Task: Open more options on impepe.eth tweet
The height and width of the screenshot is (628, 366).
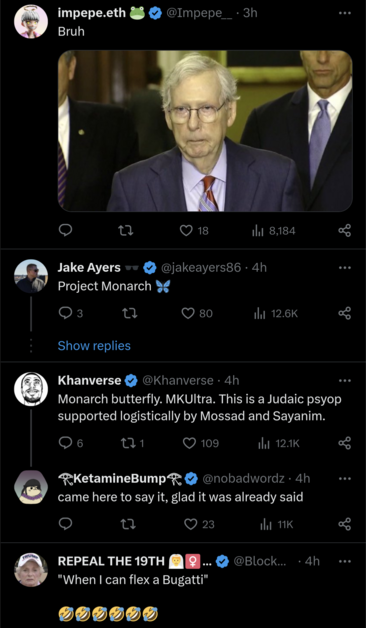Action: (344, 13)
